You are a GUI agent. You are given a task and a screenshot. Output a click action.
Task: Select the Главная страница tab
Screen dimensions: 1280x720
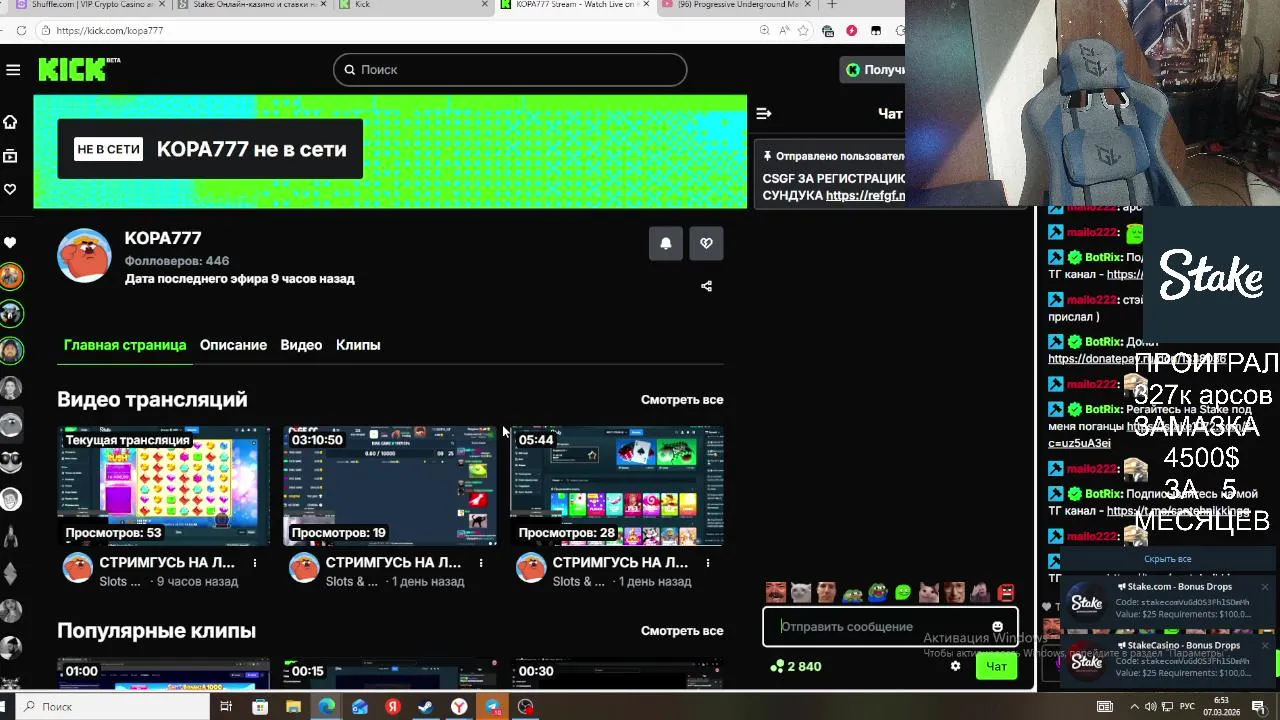coord(125,345)
